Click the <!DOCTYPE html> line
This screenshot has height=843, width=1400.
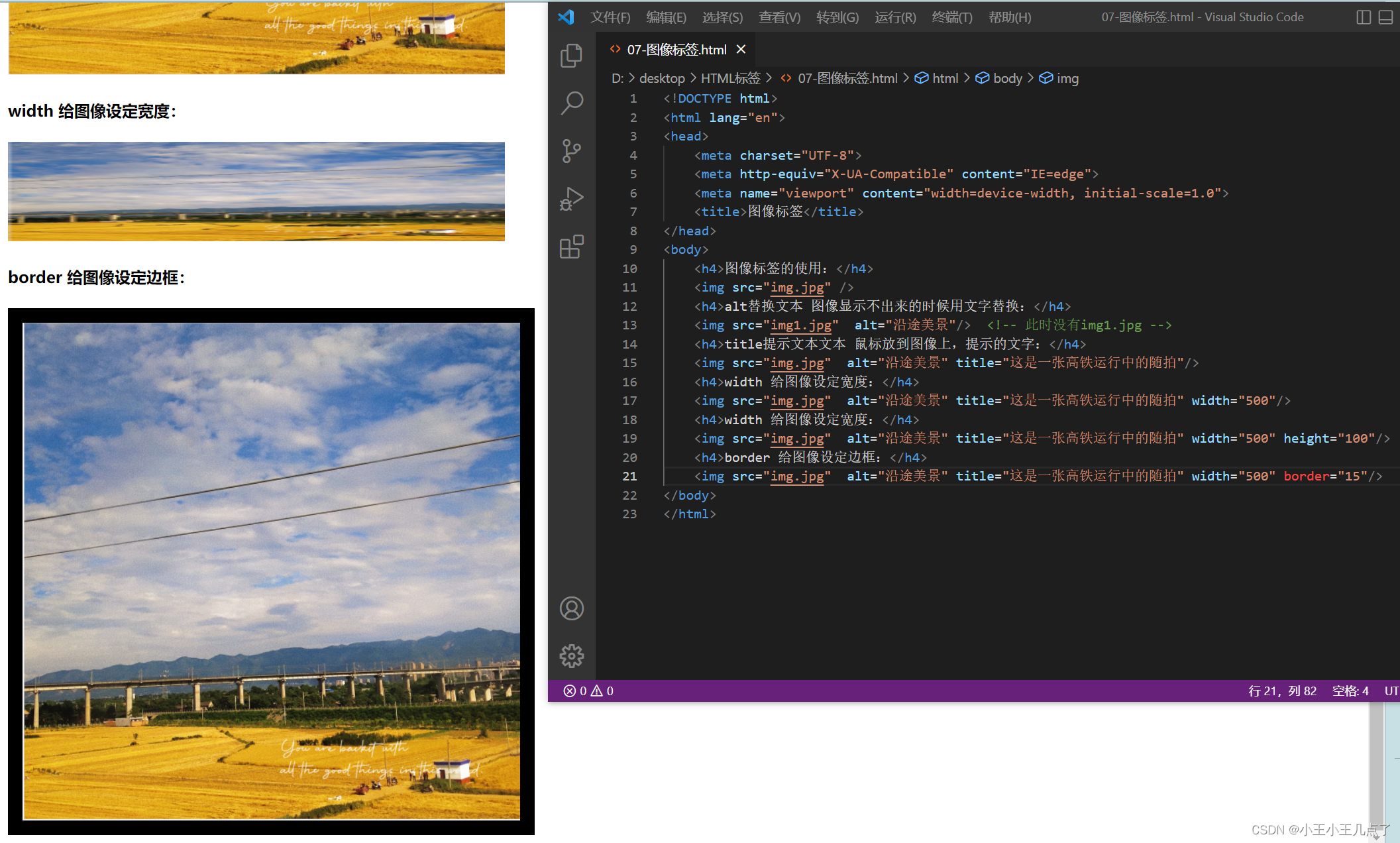click(720, 98)
